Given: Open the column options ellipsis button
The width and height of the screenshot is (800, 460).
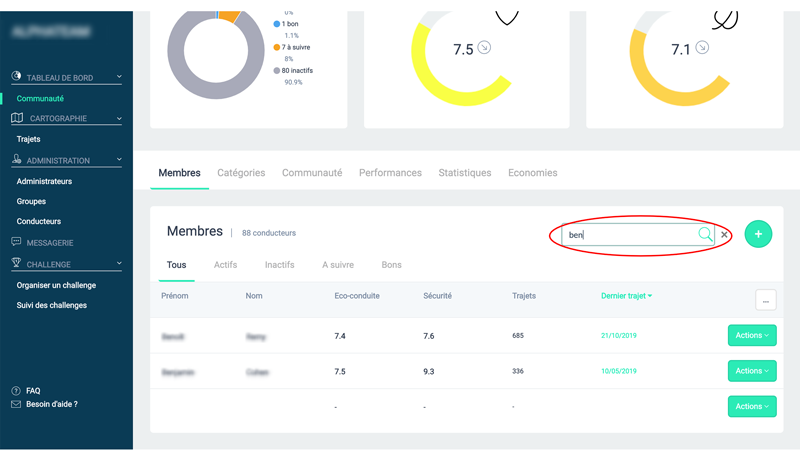Looking at the screenshot, I should click(765, 300).
